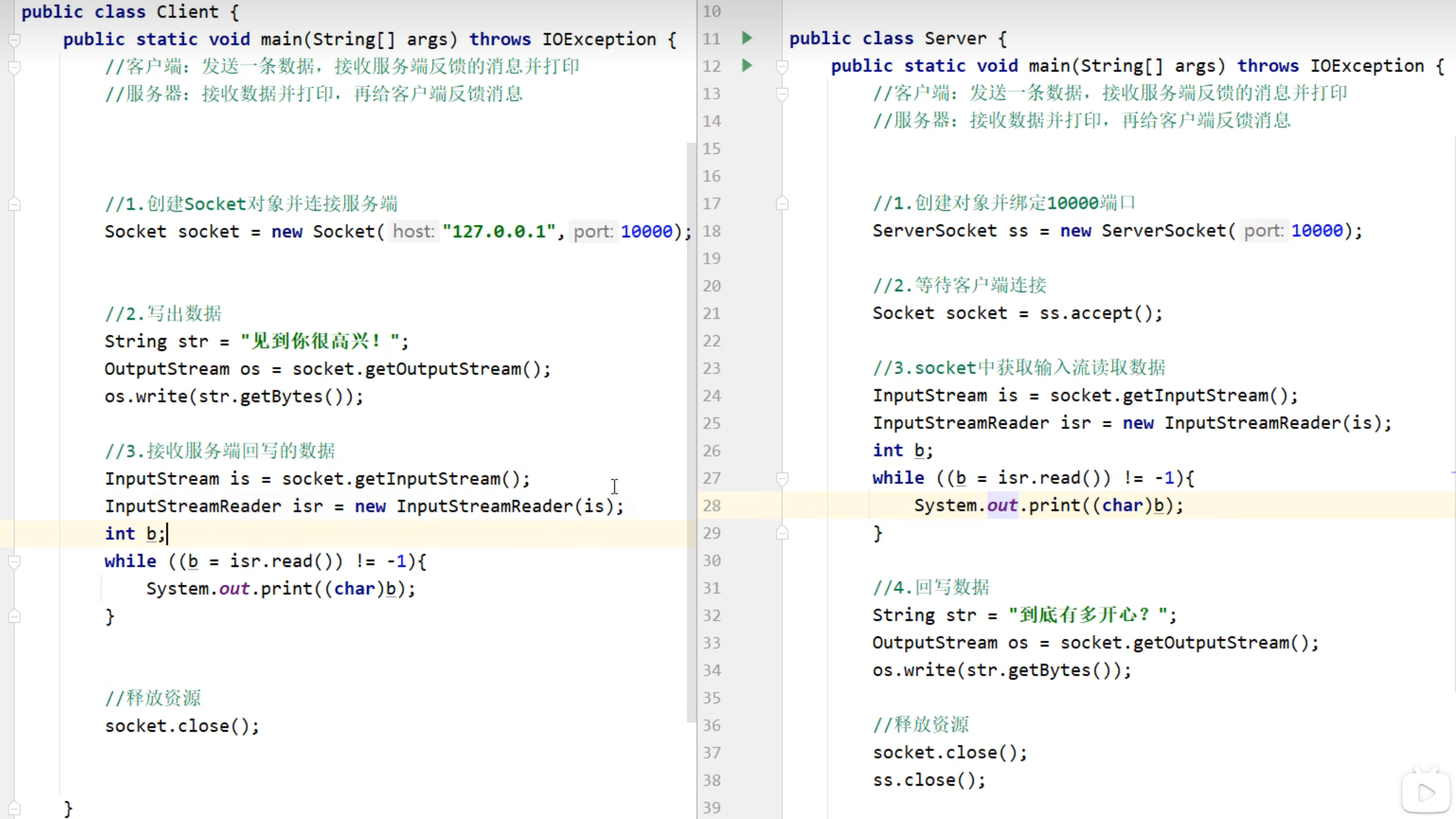The image size is (1456, 819).
Task: Run the Server class from the gutter
Action: tap(746, 38)
